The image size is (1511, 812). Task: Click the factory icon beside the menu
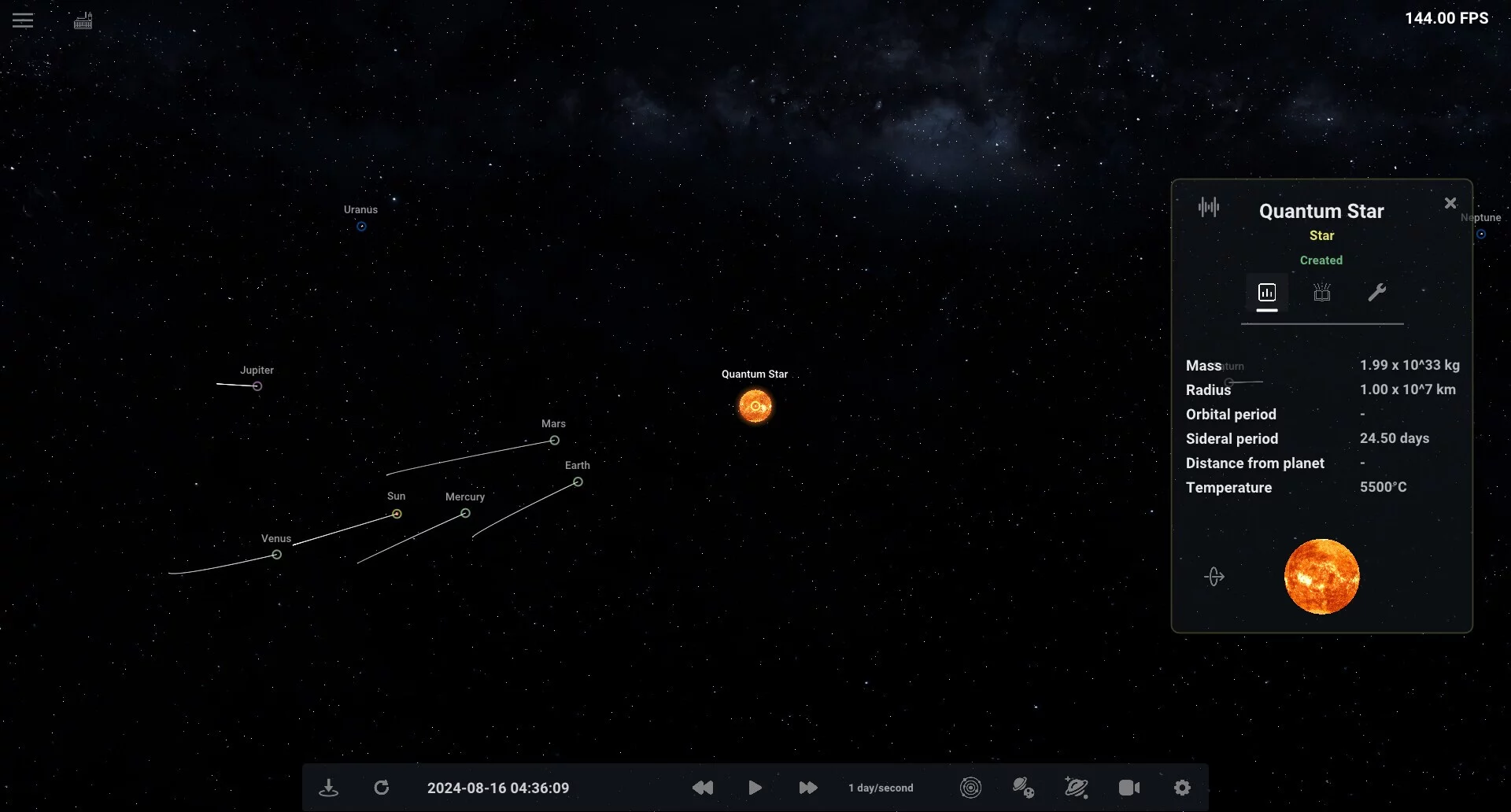[83, 20]
